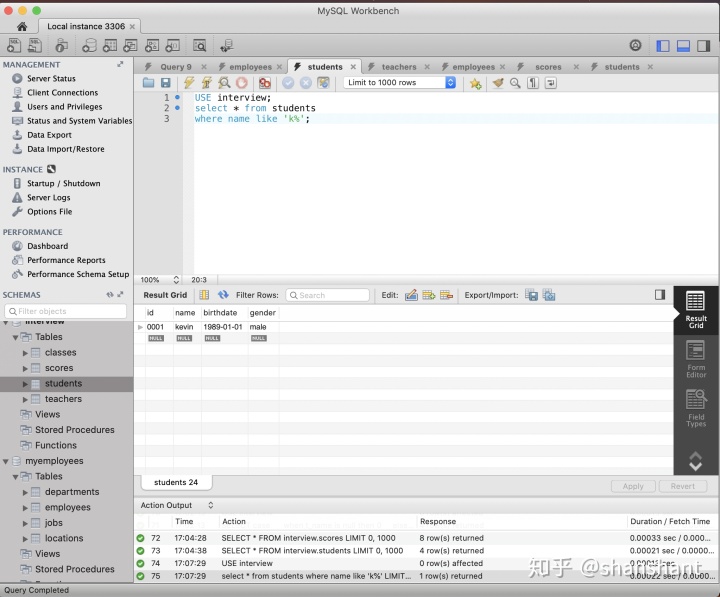Expand the classes table node
This screenshot has width=720, height=597.
click(x=25, y=353)
